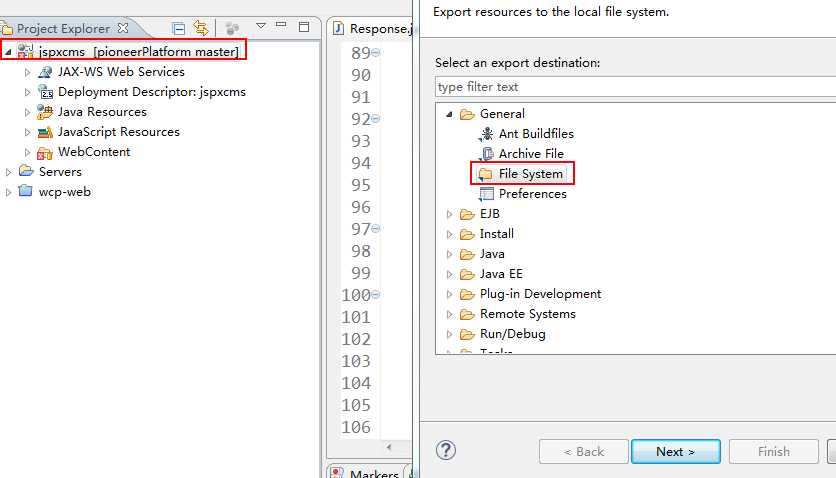Click the JavaScript Resources icon
Image resolution: width=836 pixels, height=478 pixels.
pos(45,132)
